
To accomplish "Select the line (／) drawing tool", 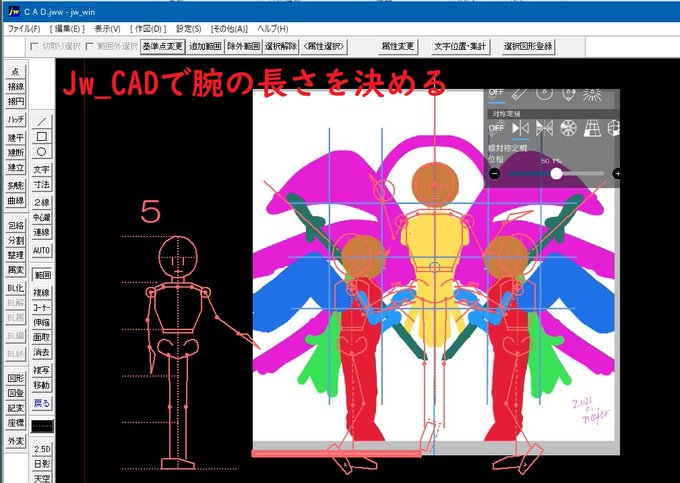I will (42, 122).
